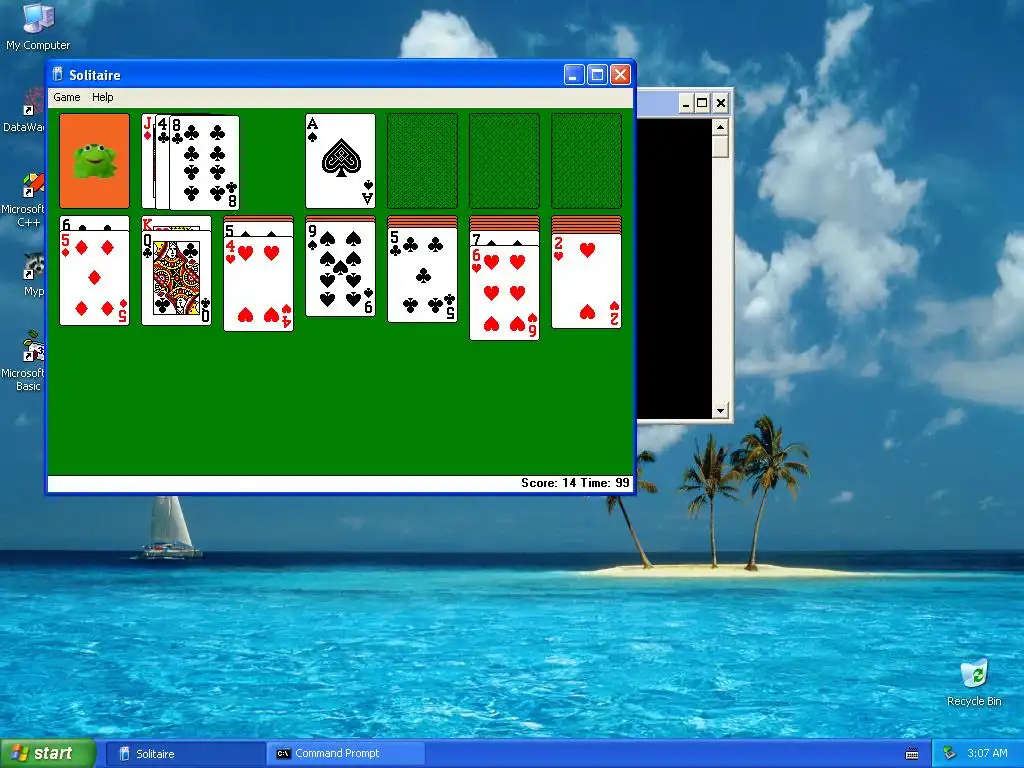Click the Solitaire title bar icon
The image size is (1024, 768).
tap(57, 74)
